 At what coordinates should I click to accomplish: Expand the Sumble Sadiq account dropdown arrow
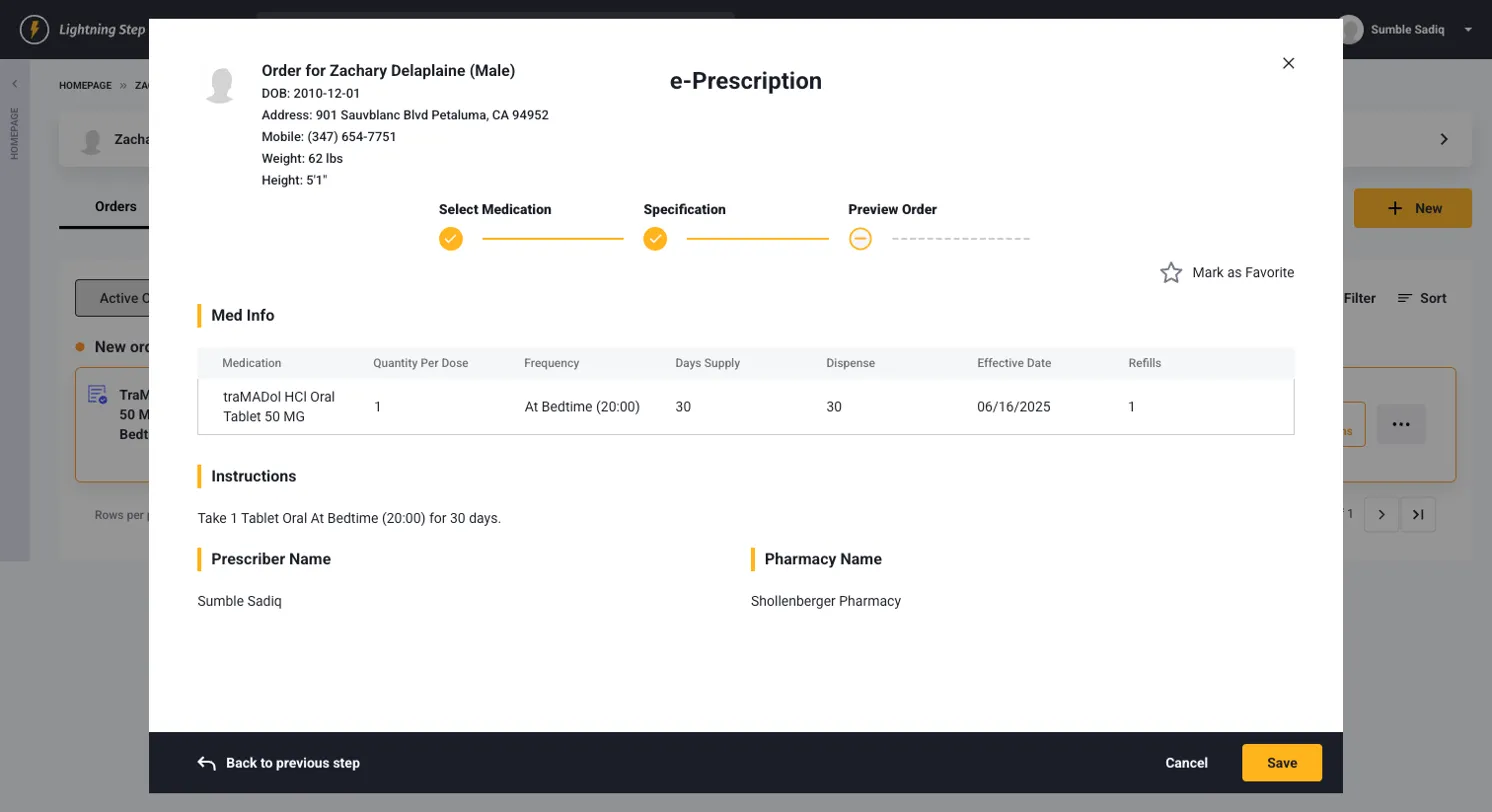coord(1468,29)
